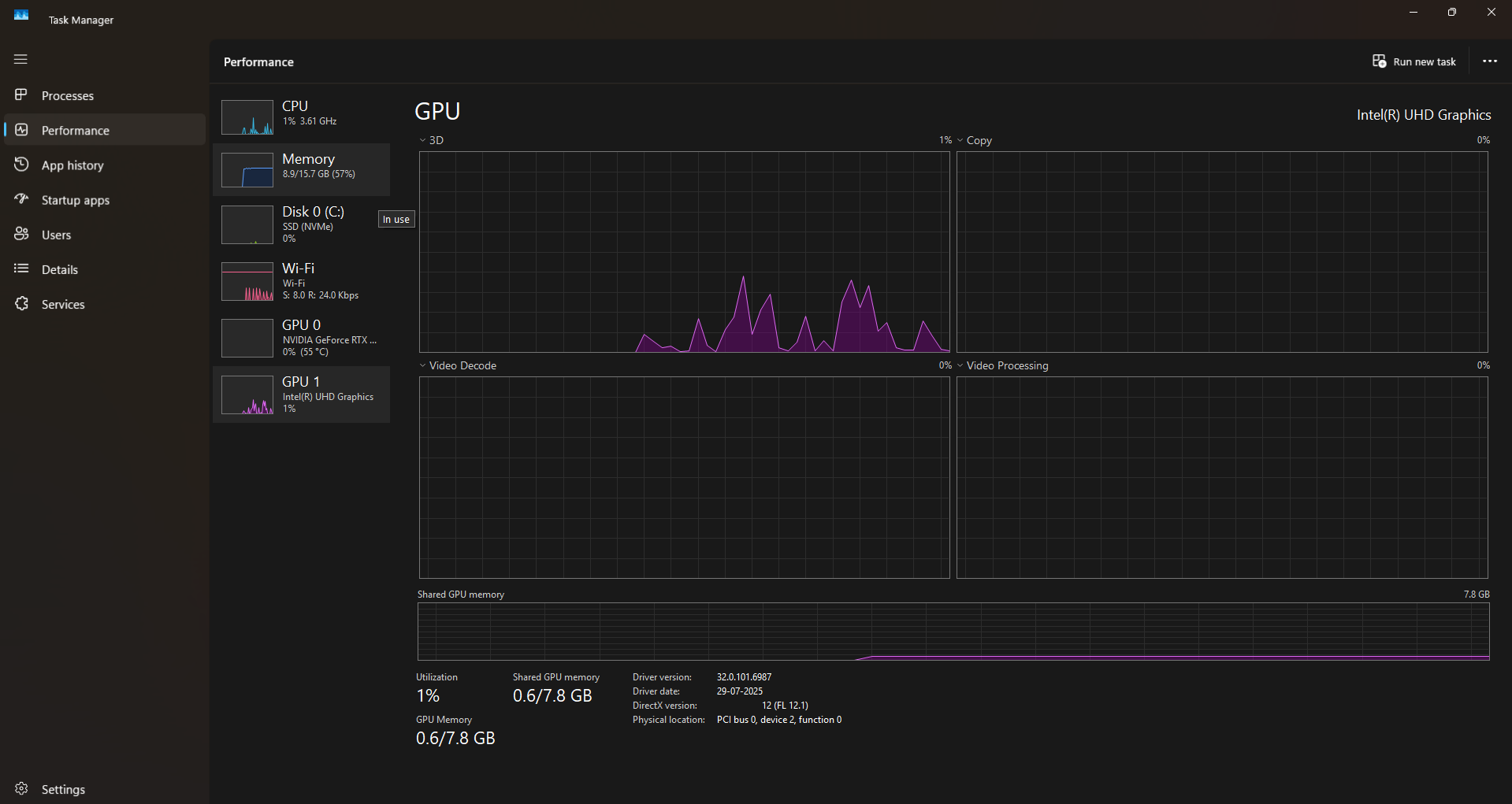Click driver date 29-07-2025
The width and height of the screenshot is (1512, 804).
(x=739, y=691)
